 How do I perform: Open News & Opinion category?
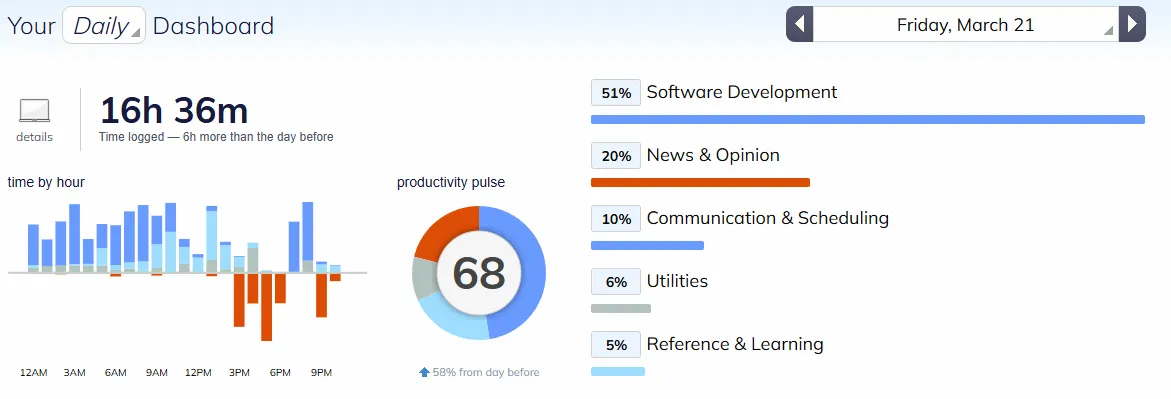[x=713, y=155]
